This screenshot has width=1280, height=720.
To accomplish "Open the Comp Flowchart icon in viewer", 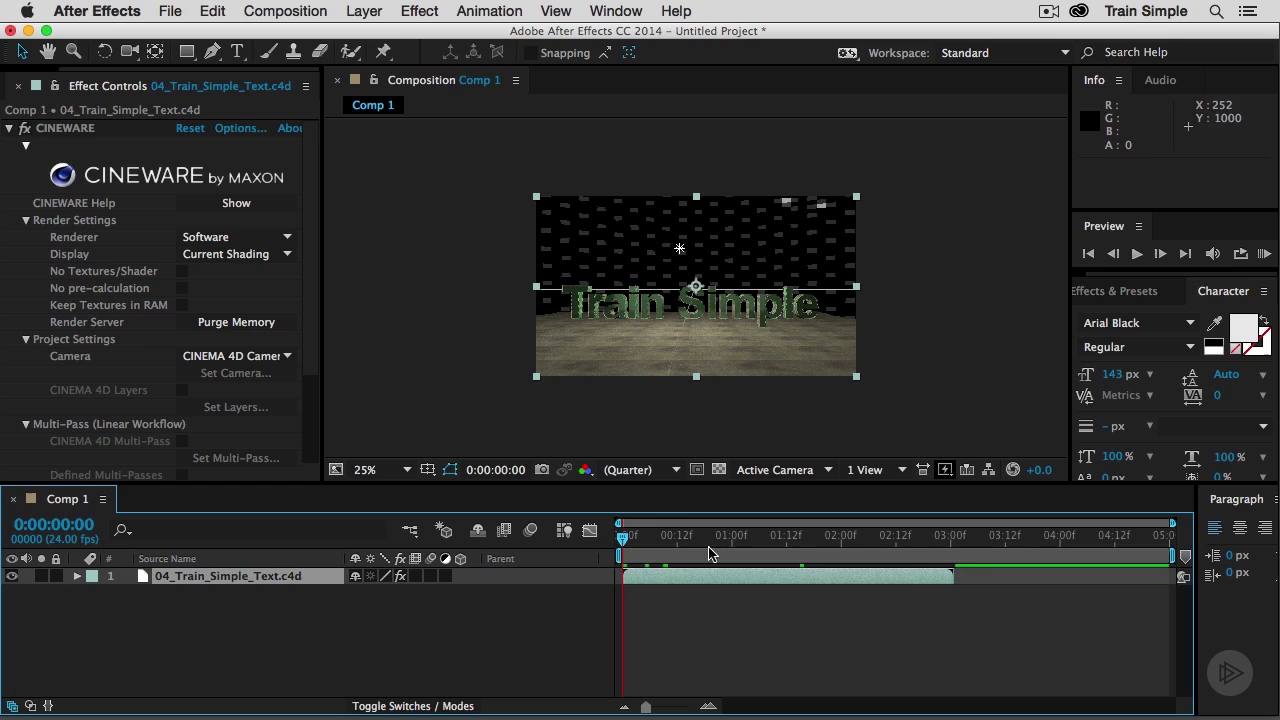I will tap(989, 470).
